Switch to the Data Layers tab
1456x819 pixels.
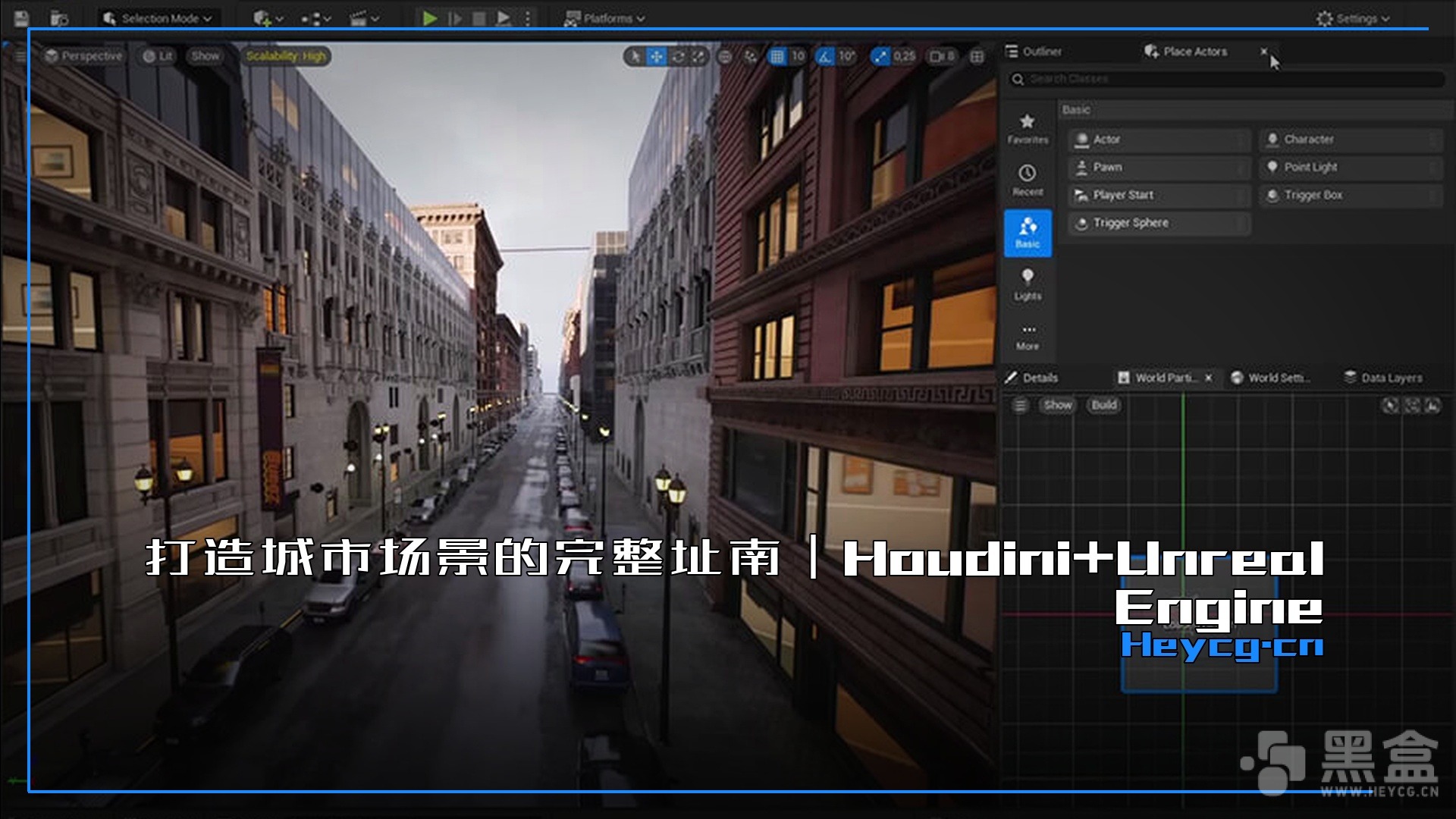point(1383,378)
